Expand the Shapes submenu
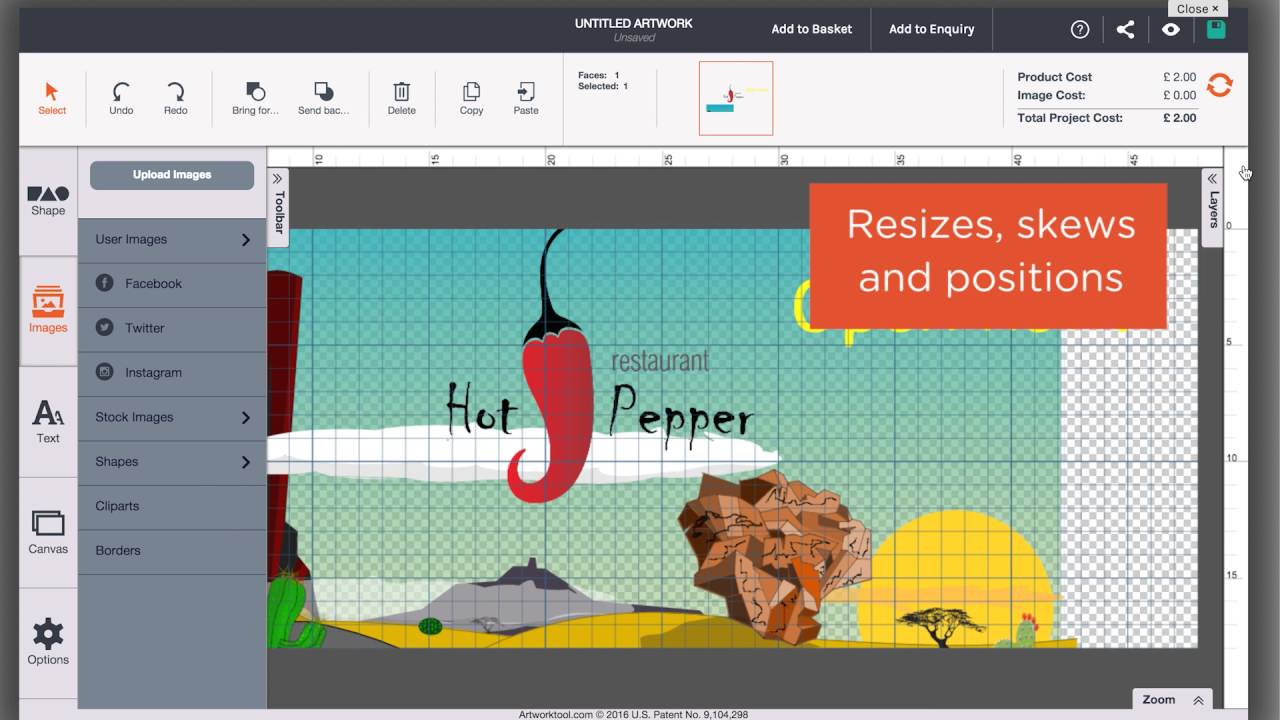This screenshot has height=720, width=1280. pyautogui.click(x=172, y=461)
